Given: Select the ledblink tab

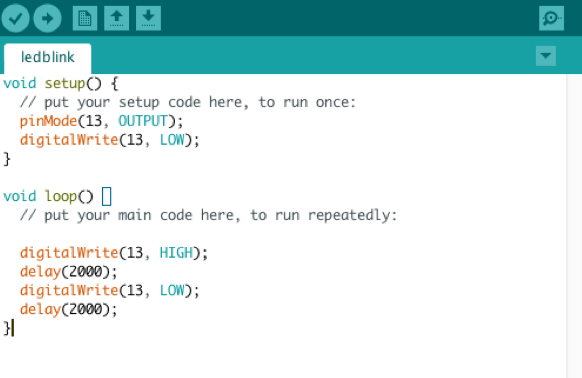Looking at the screenshot, I should tap(48, 58).
